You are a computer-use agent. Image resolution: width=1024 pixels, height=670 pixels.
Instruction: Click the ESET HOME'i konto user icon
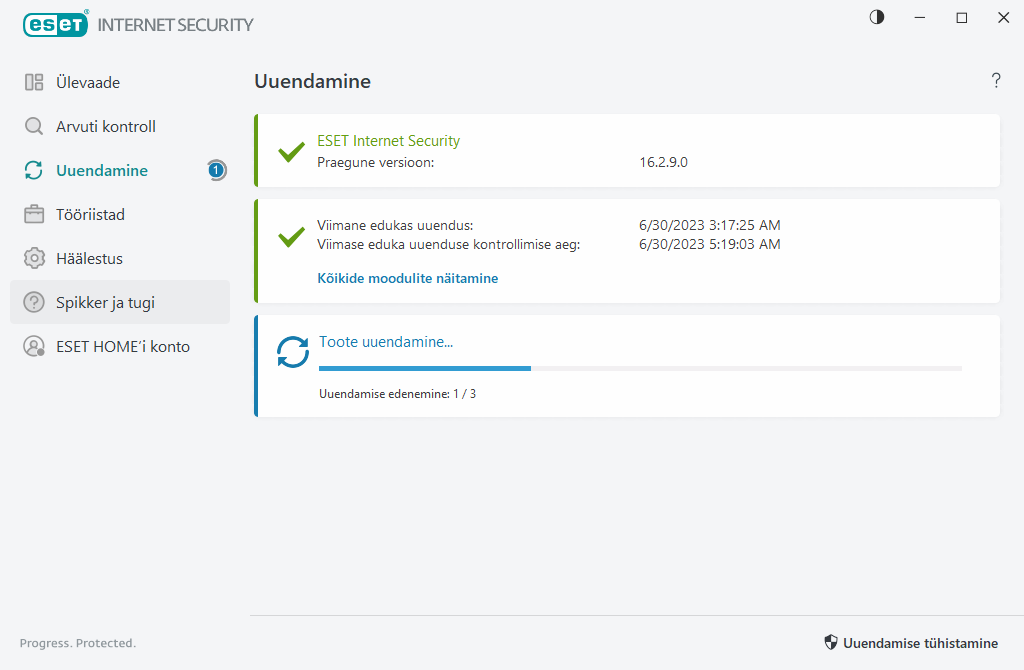[34, 347]
